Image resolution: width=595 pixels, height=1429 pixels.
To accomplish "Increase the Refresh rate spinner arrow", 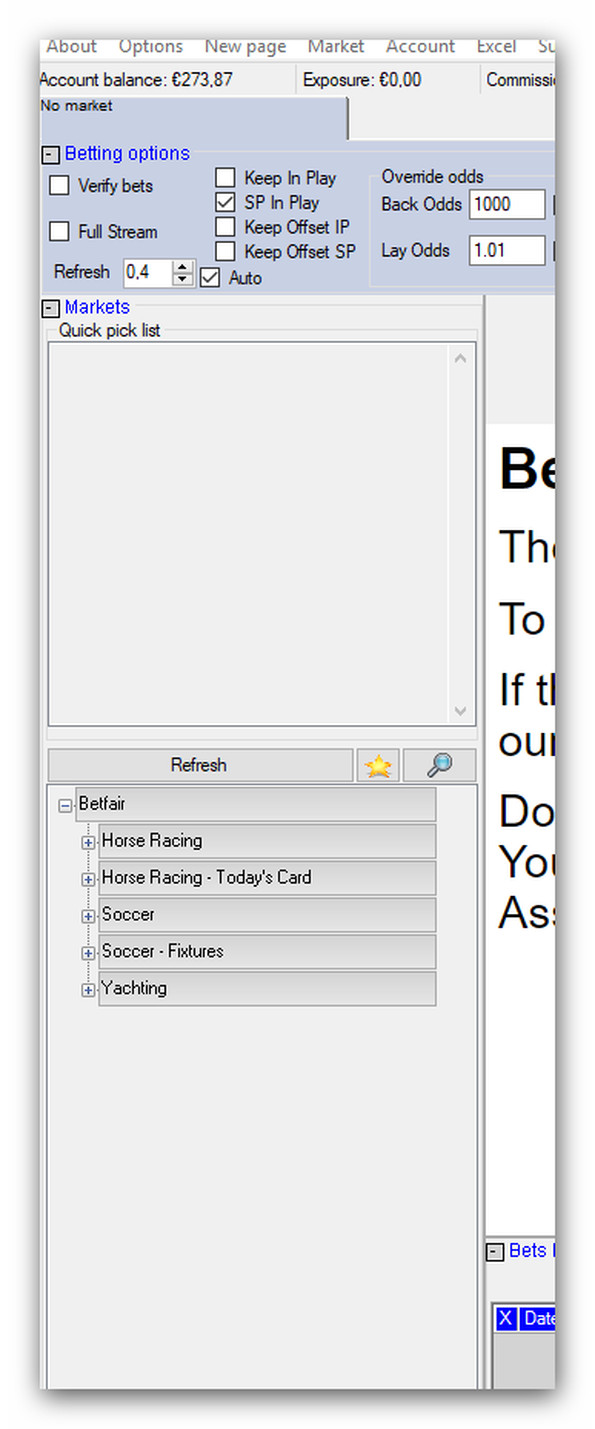I will point(182,267).
